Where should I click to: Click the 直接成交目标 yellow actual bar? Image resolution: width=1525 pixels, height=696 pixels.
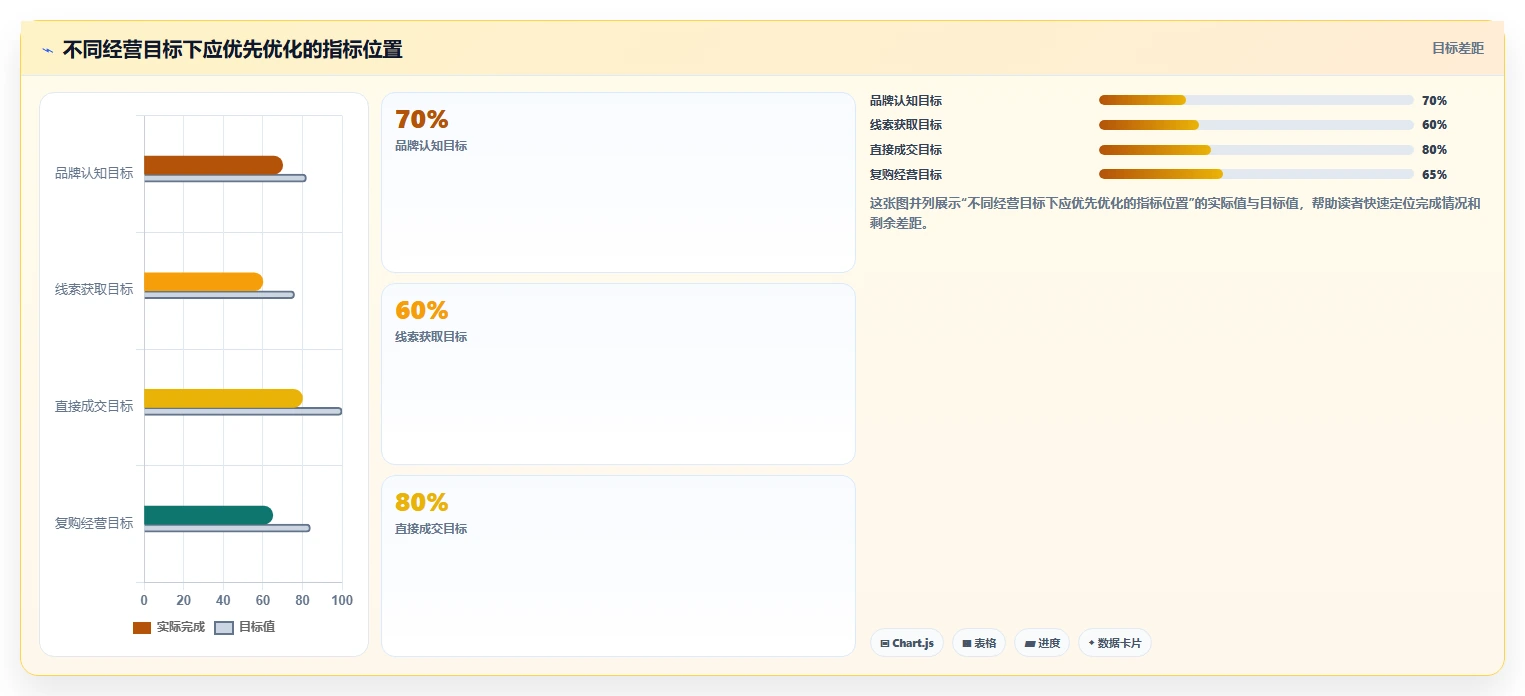pyautogui.click(x=223, y=398)
